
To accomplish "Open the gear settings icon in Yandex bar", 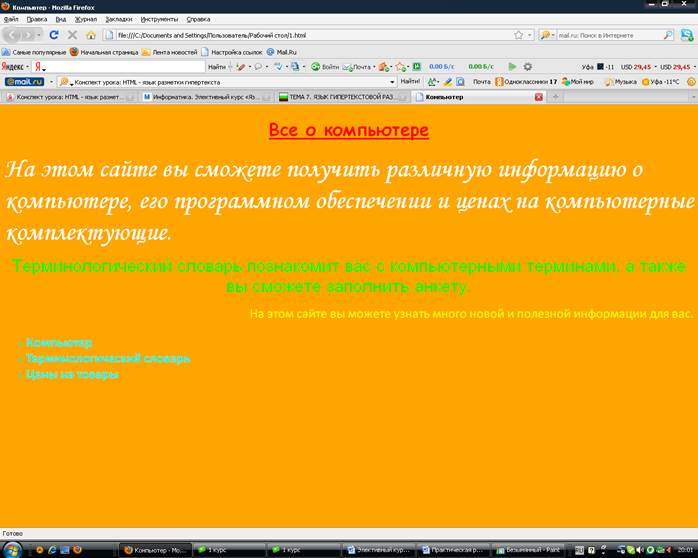I will (528, 67).
